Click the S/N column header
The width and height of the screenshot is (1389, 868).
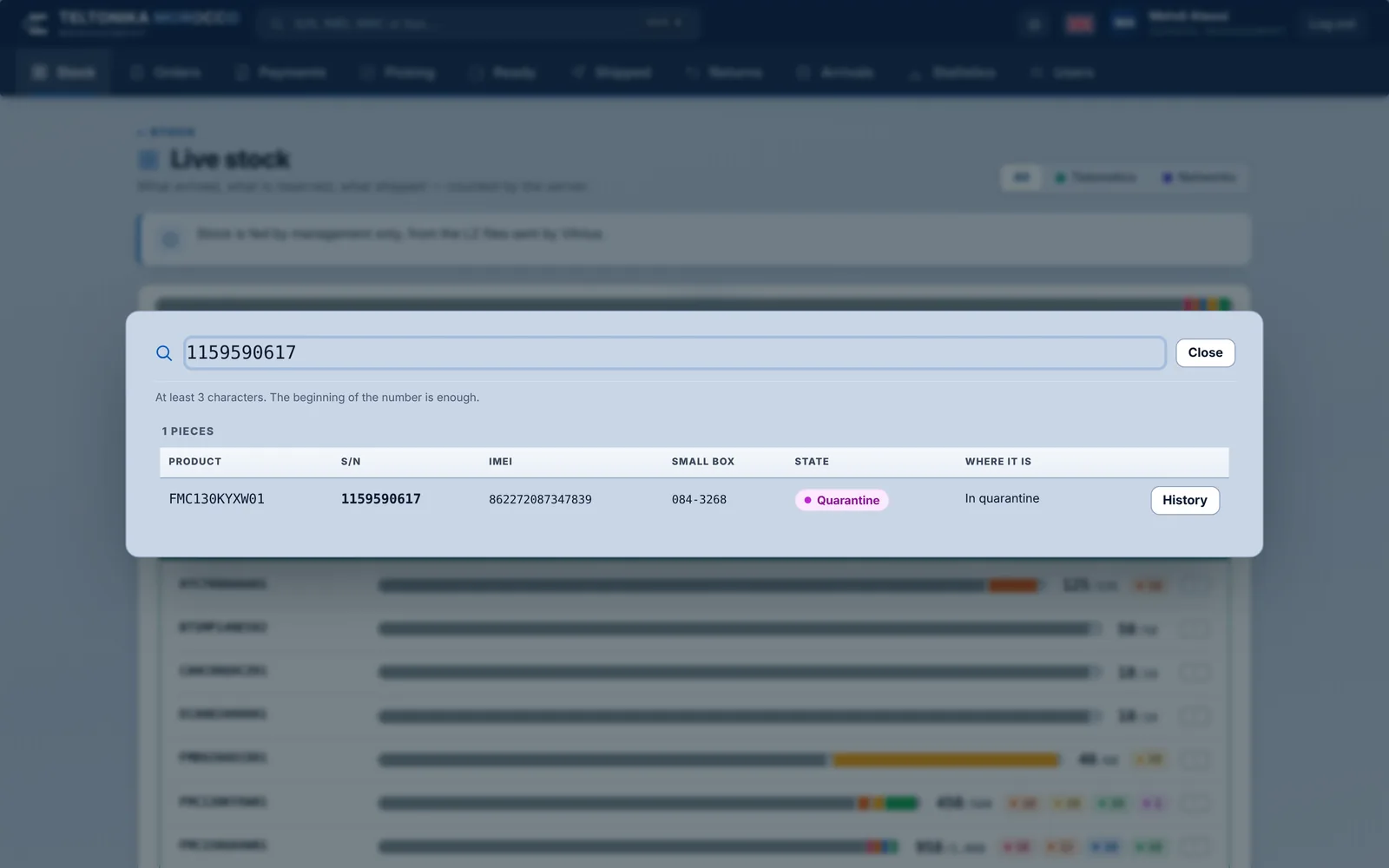click(351, 462)
